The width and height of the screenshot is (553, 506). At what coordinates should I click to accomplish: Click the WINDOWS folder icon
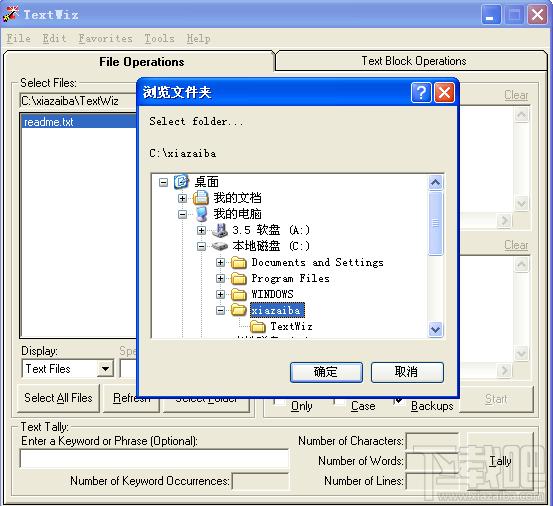pyautogui.click(x=239, y=294)
